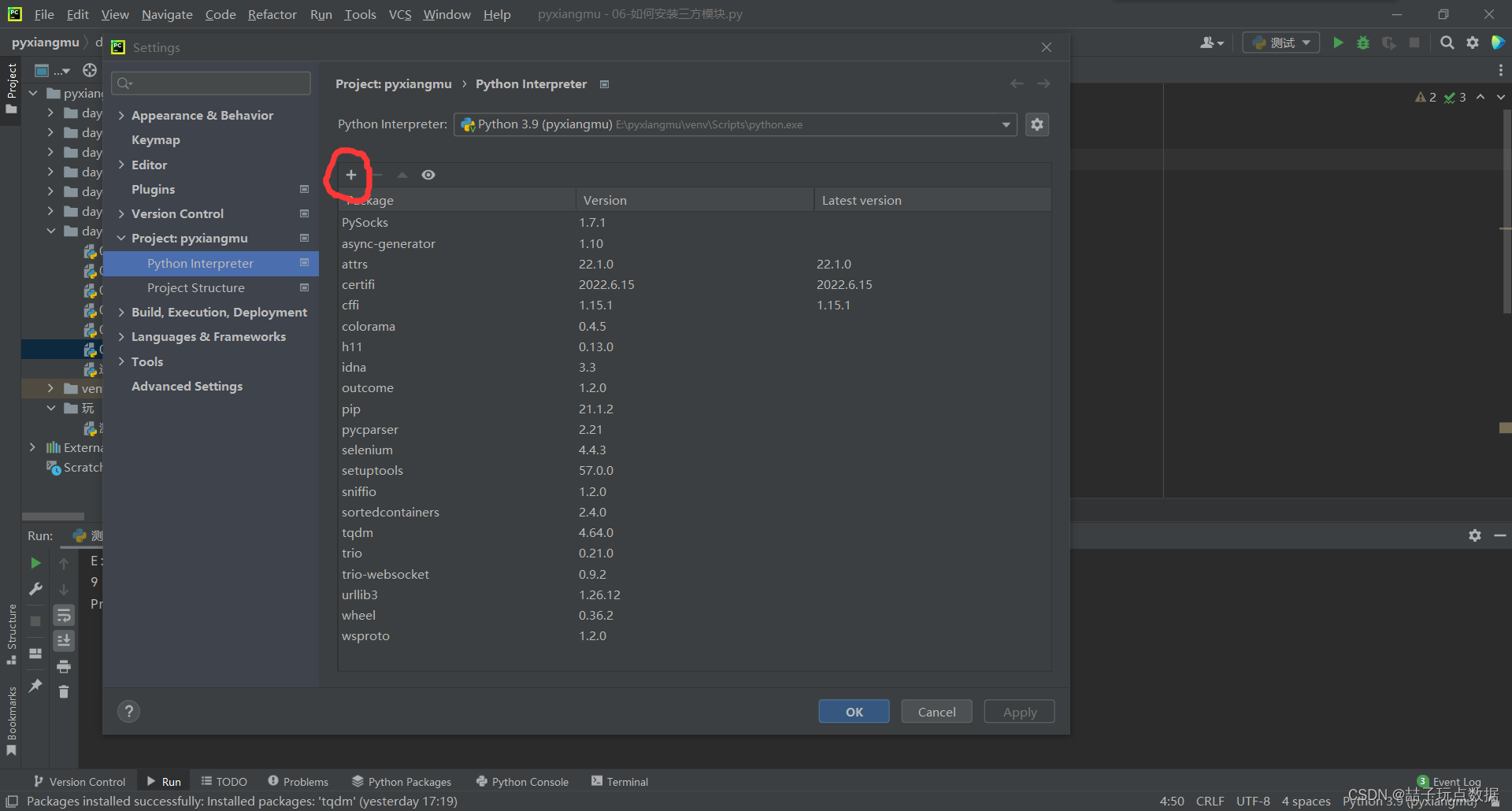The width and height of the screenshot is (1512, 811).
Task: Open the user account icon dropdown
Action: click(1211, 43)
